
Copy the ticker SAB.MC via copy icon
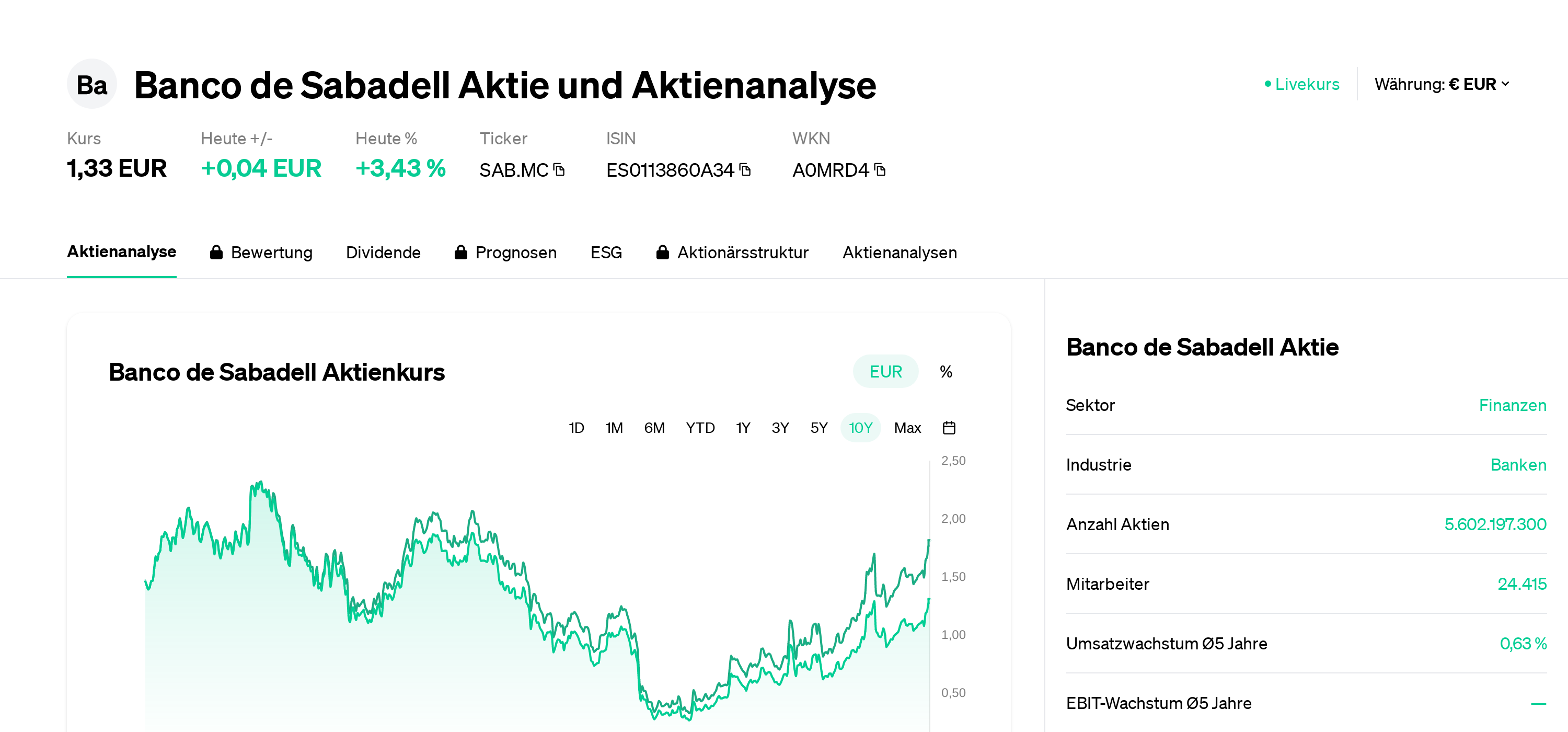click(x=558, y=170)
